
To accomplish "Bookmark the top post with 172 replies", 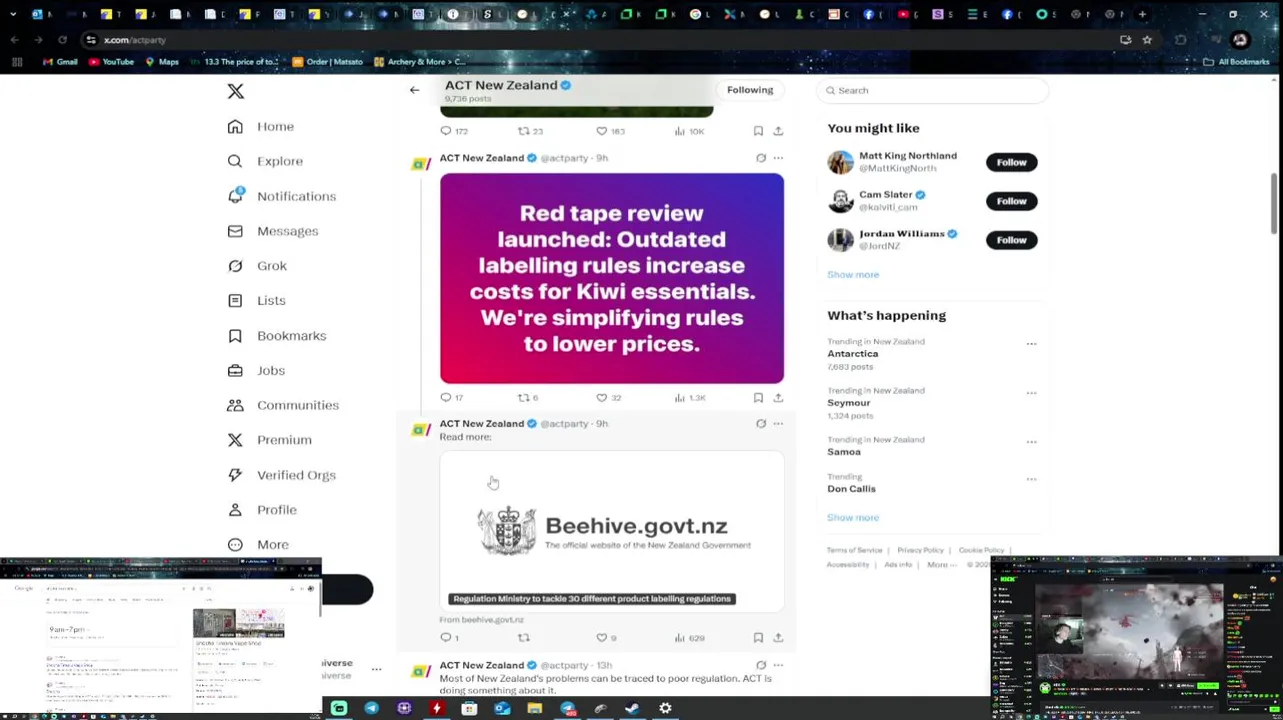I will pyautogui.click(x=758, y=131).
